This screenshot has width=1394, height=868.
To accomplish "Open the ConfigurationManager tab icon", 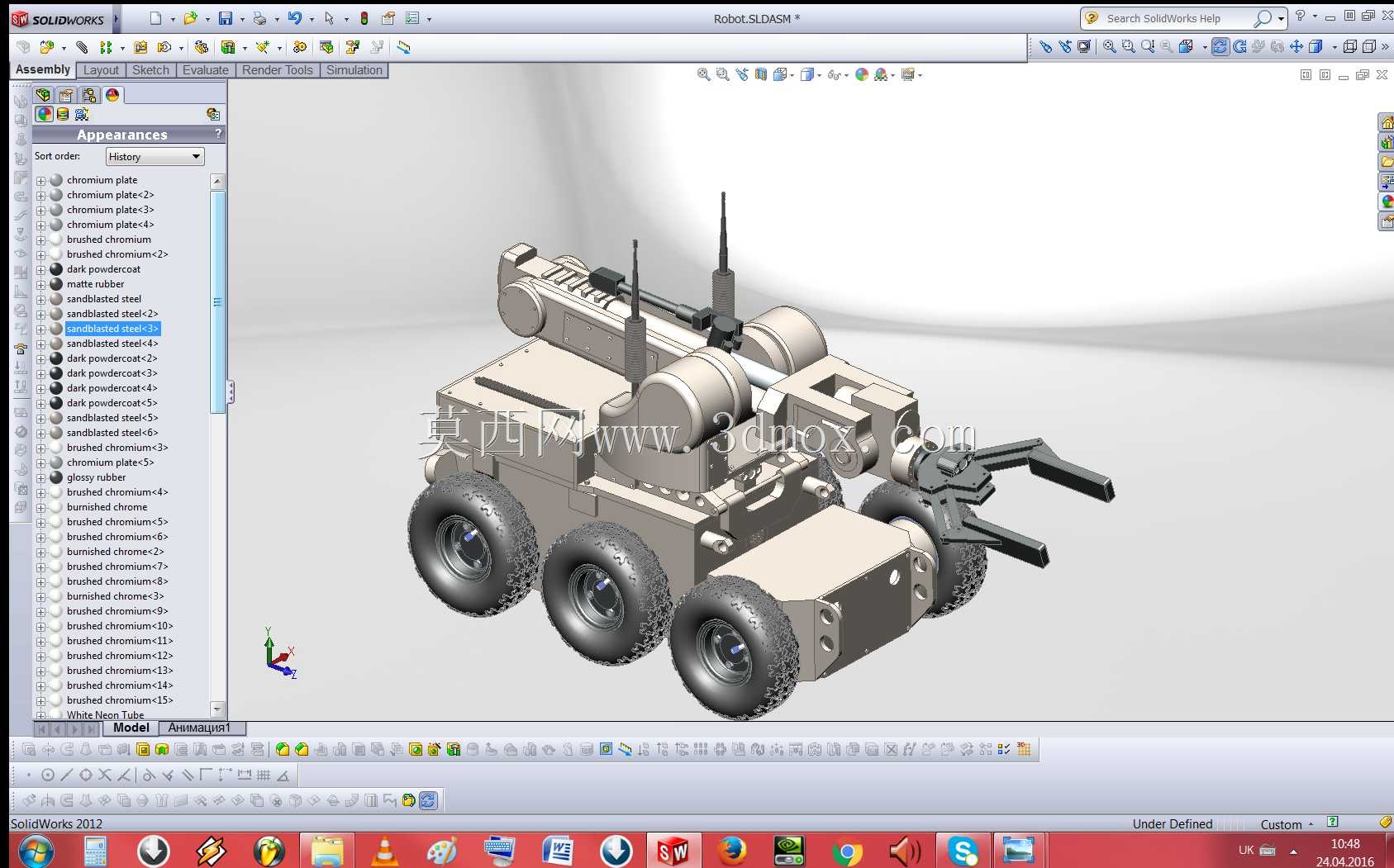I will (x=89, y=95).
